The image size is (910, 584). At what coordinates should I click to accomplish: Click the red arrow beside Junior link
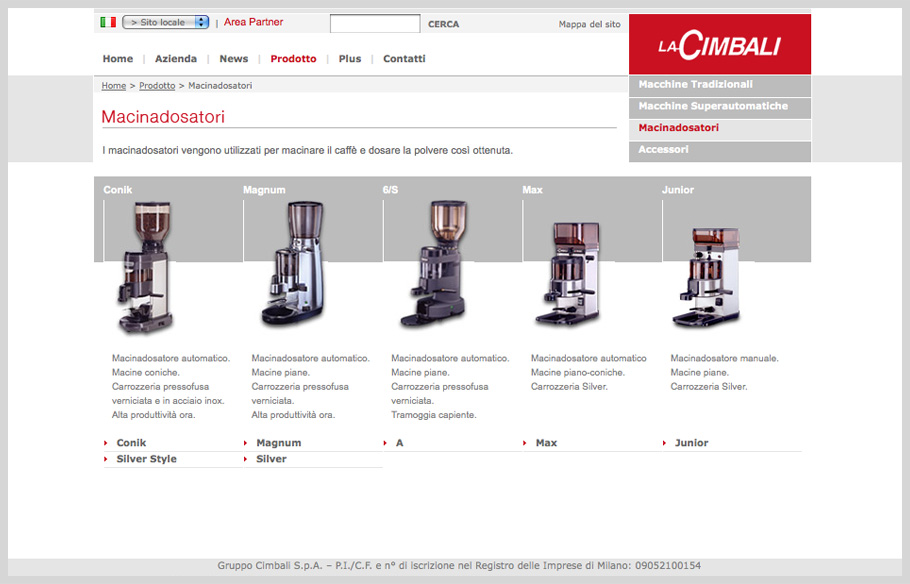point(665,443)
